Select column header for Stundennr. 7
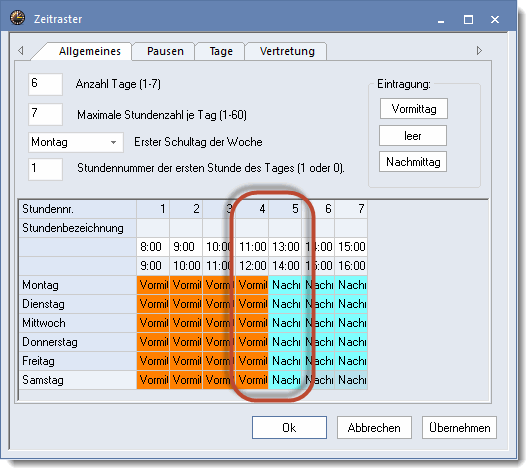The image size is (526, 468). pos(351,209)
